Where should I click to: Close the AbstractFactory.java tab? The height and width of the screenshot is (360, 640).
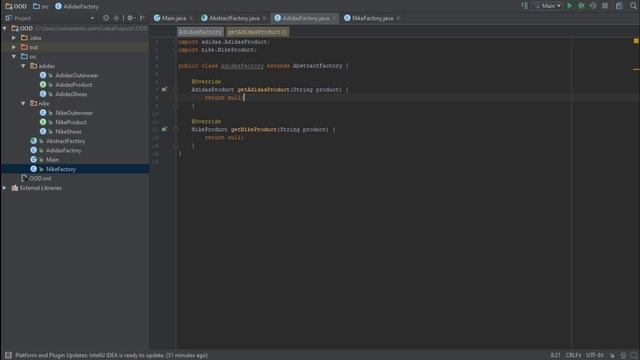[264, 18]
